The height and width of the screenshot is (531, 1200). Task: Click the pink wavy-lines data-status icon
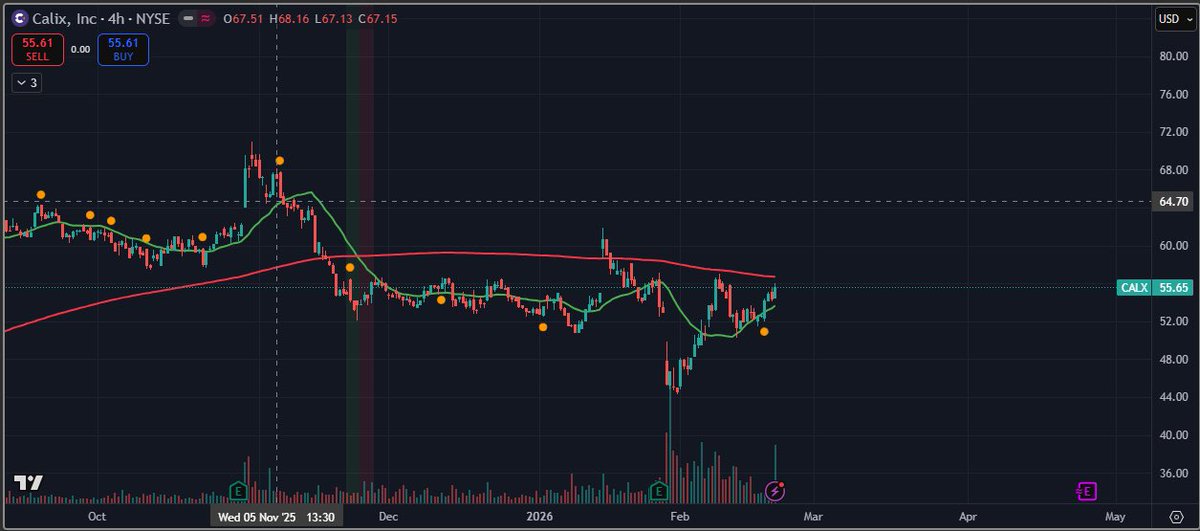point(205,18)
